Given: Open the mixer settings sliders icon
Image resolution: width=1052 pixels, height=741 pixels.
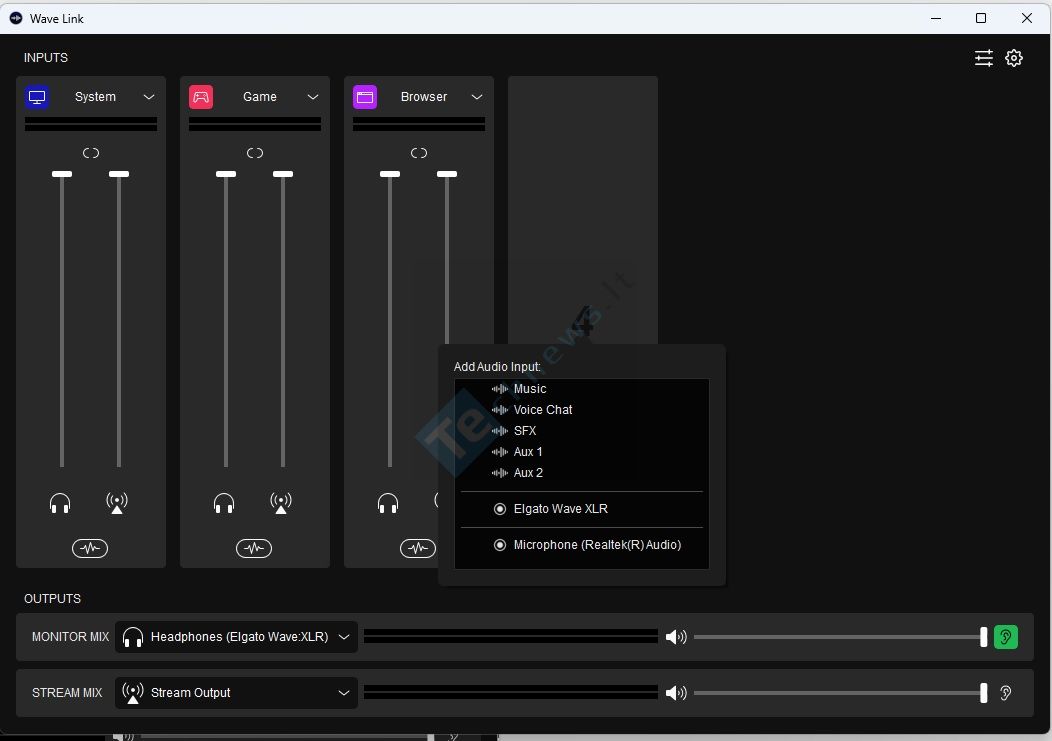Looking at the screenshot, I should 984,58.
